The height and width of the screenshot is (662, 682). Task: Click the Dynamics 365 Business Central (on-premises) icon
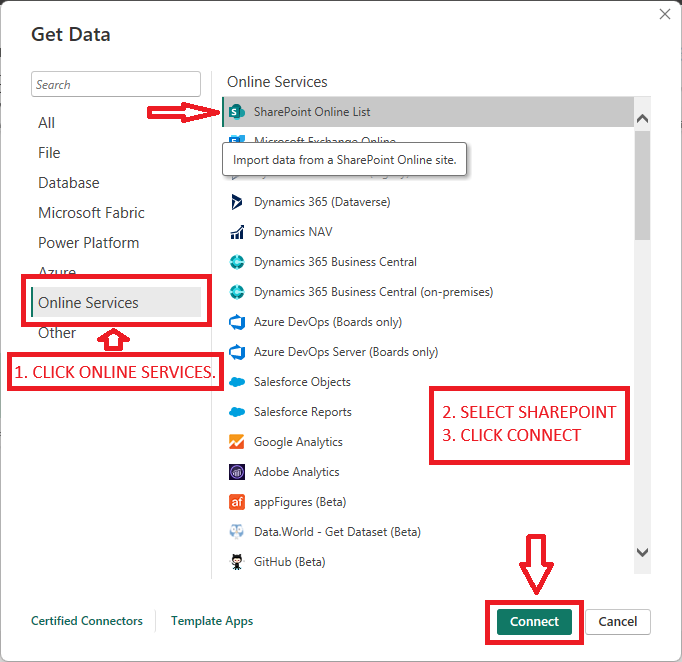coord(237,292)
